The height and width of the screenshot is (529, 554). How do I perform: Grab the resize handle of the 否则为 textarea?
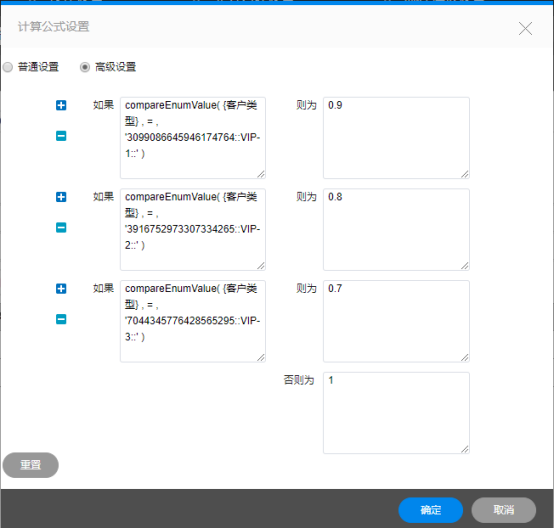pos(465,449)
